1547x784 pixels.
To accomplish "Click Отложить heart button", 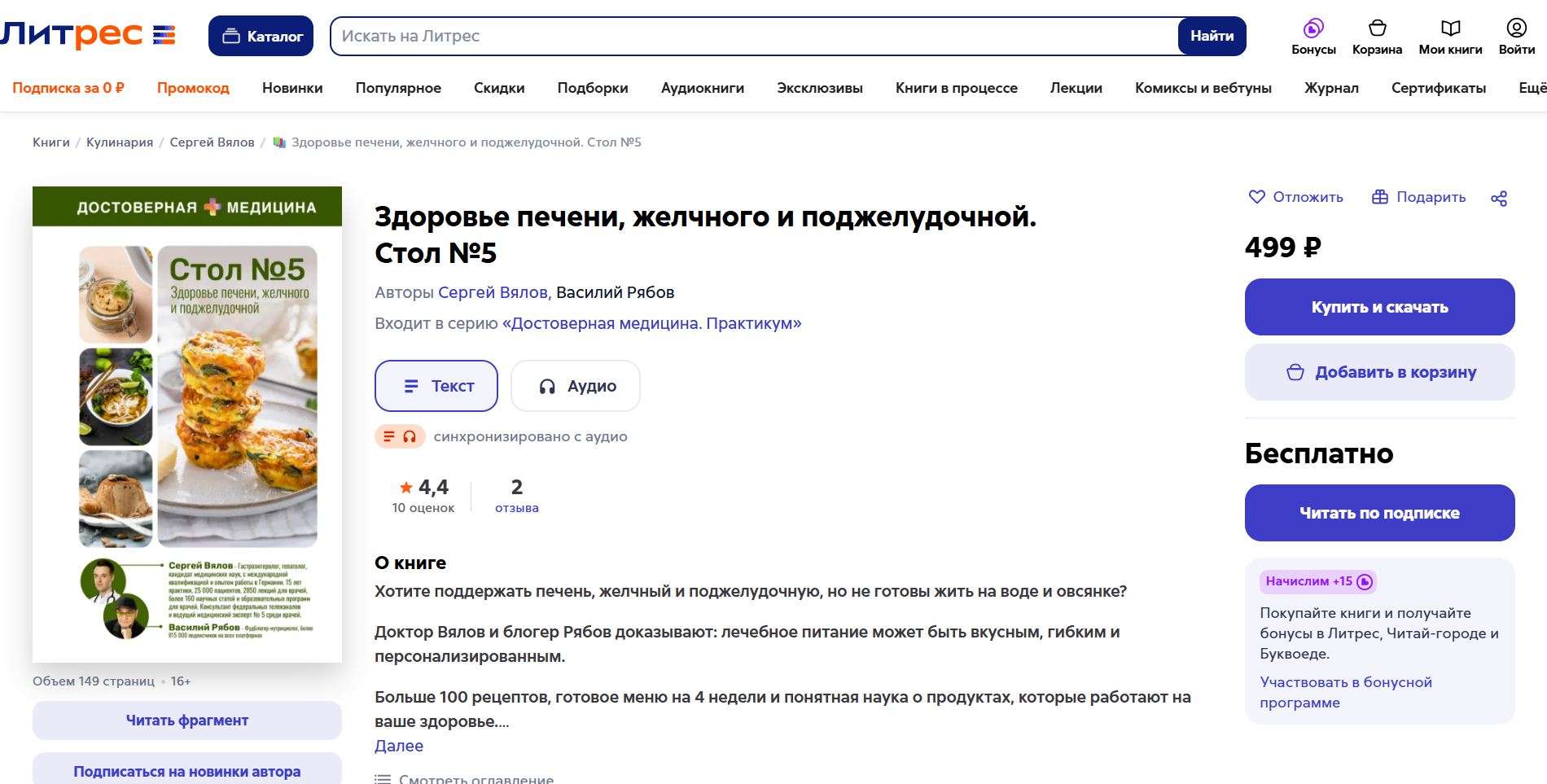I will click(1295, 197).
